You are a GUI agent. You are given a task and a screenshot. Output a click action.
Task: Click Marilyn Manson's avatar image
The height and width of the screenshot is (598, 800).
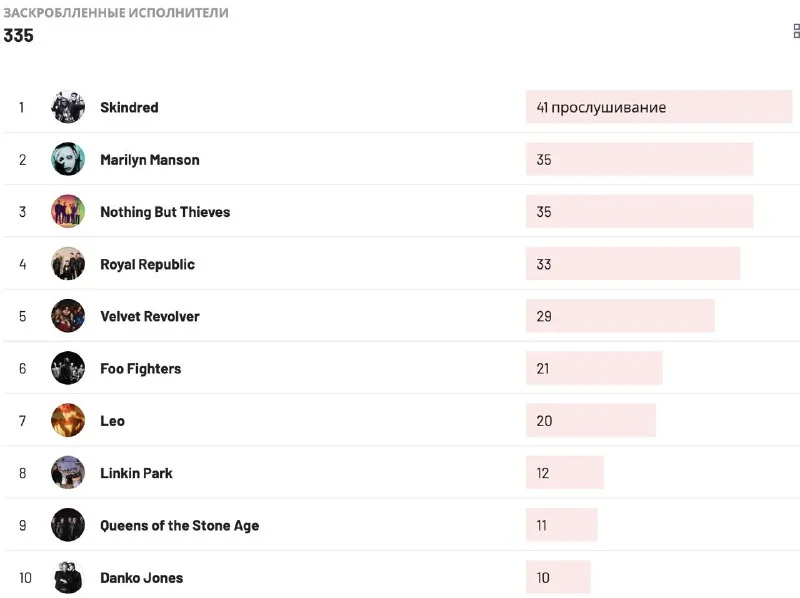click(x=68, y=160)
